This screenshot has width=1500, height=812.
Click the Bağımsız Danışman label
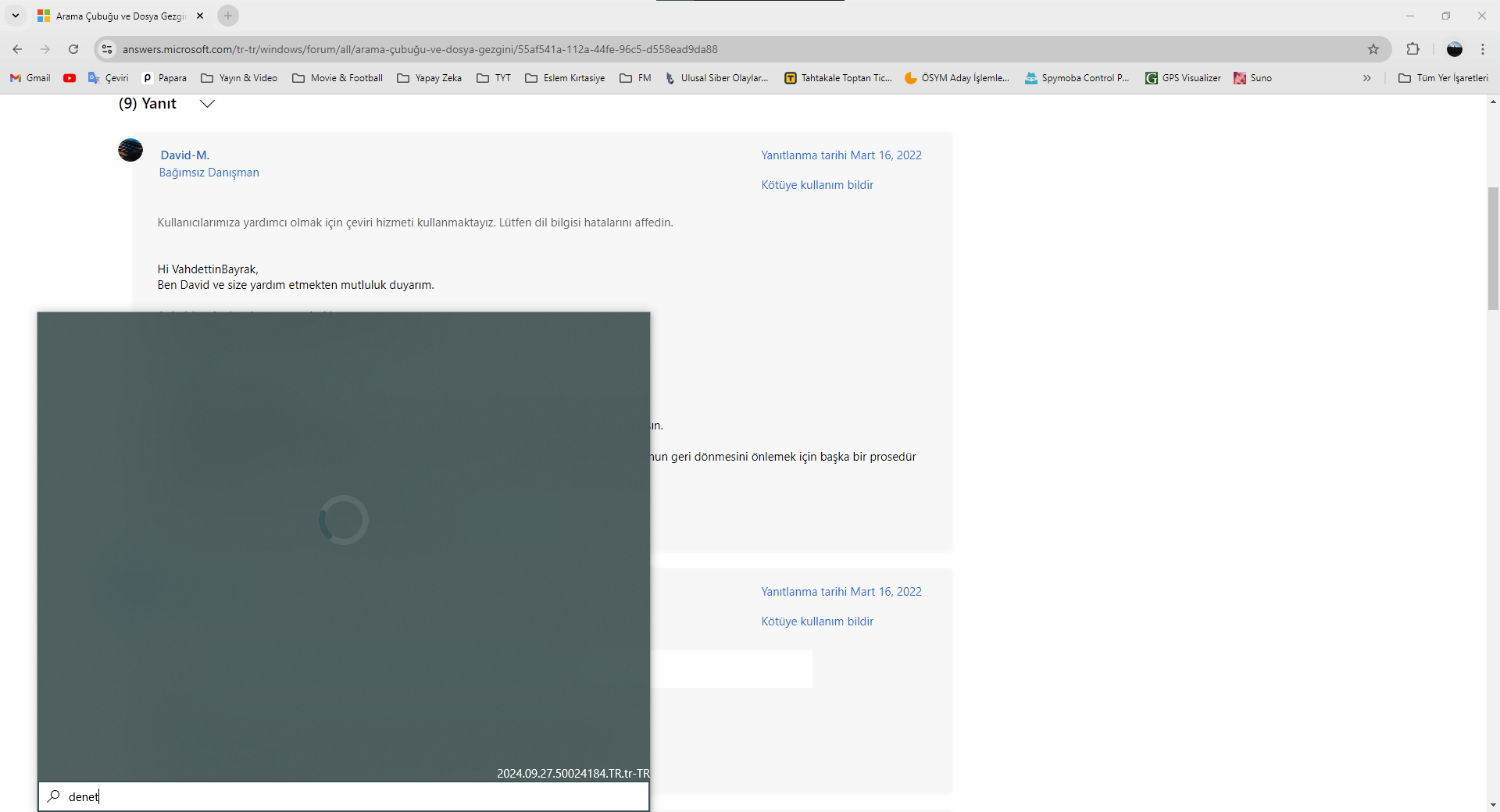tap(209, 173)
